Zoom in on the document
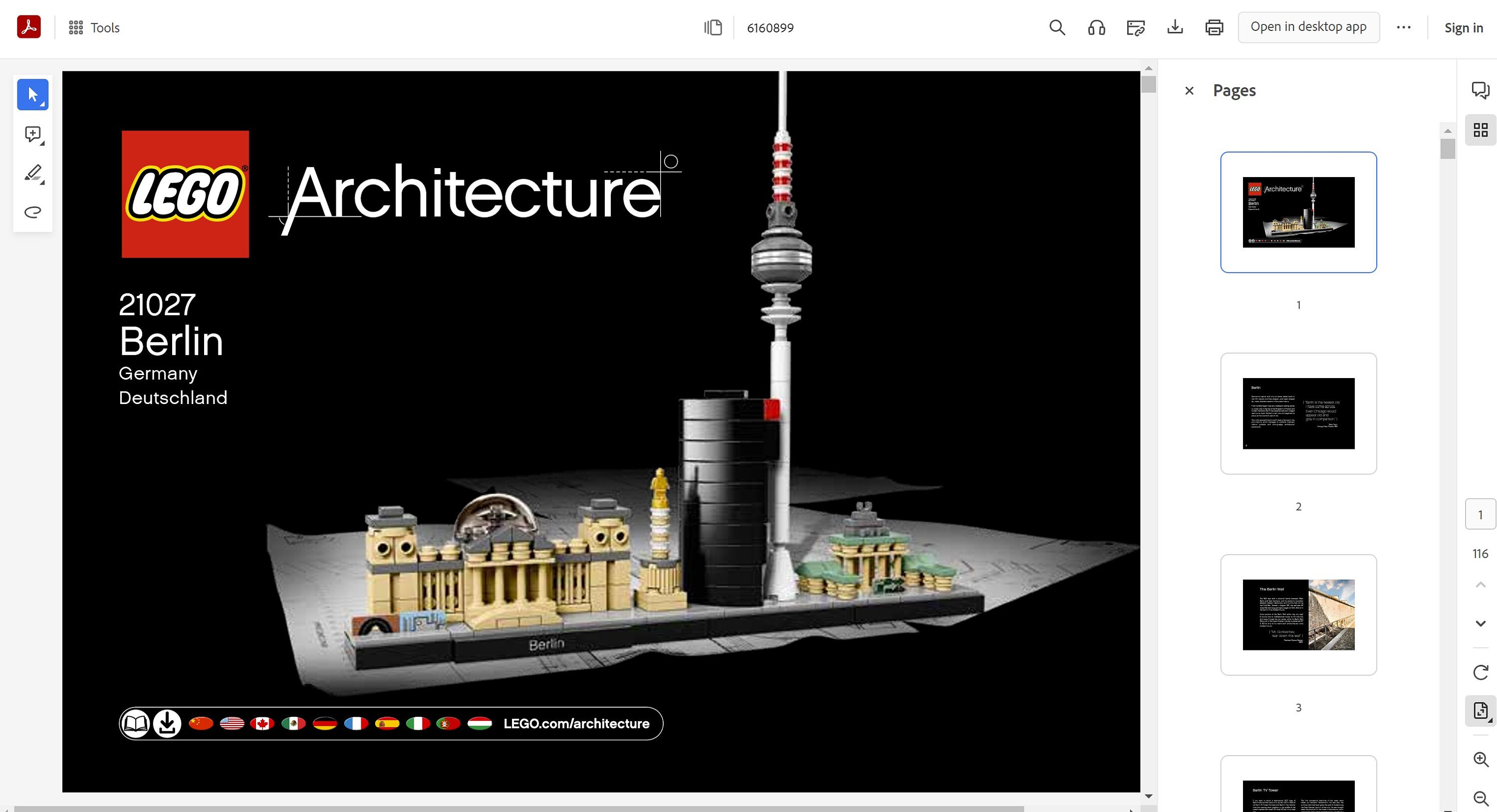This screenshot has width=1497, height=812. pyautogui.click(x=1480, y=759)
